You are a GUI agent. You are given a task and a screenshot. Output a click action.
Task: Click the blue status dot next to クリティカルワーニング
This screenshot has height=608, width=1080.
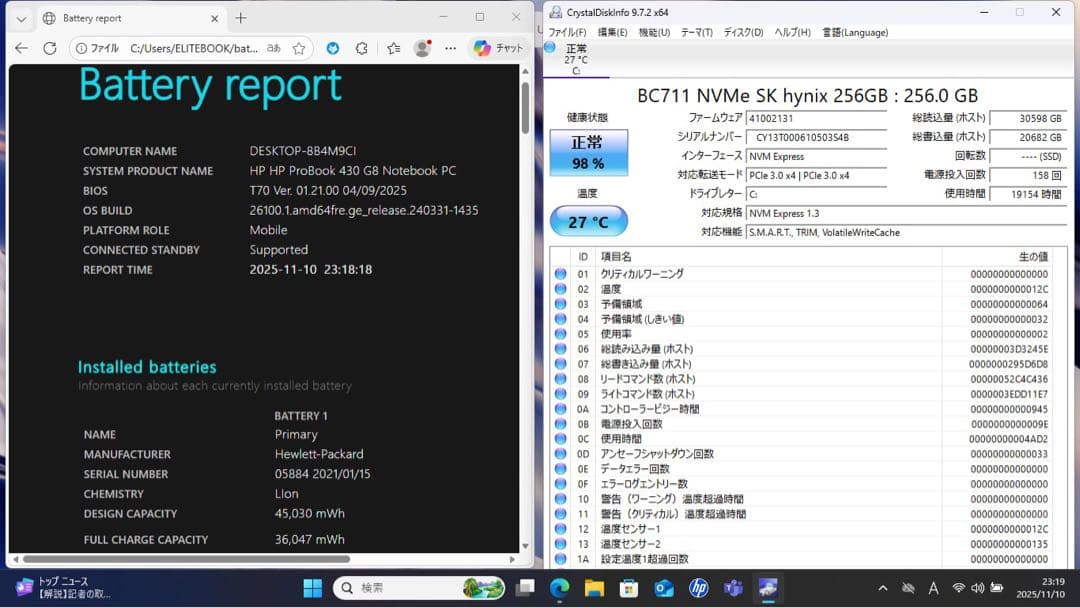560,272
